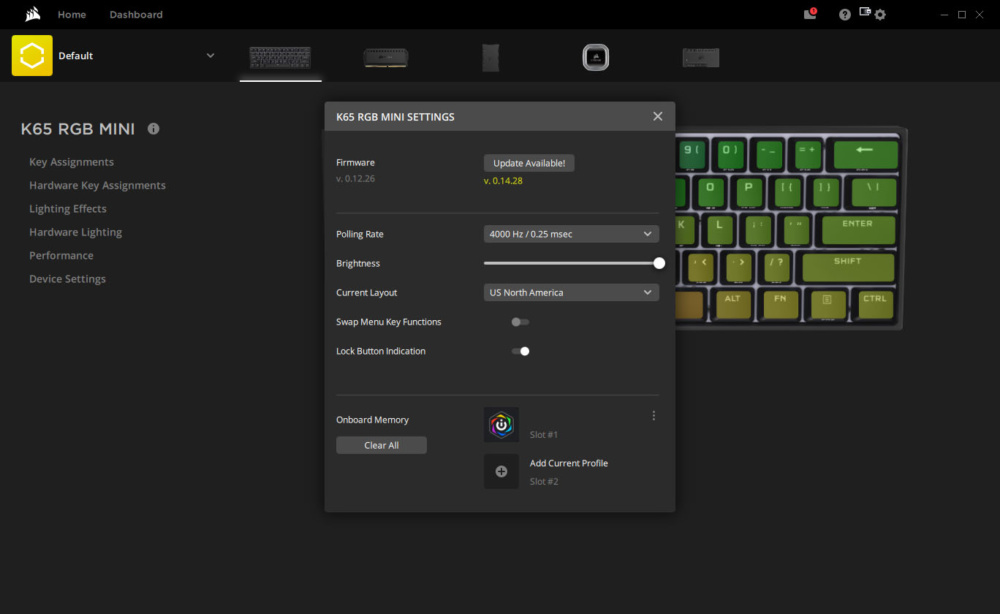Click the right SHIFT key on keyboard preview

click(848, 267)
